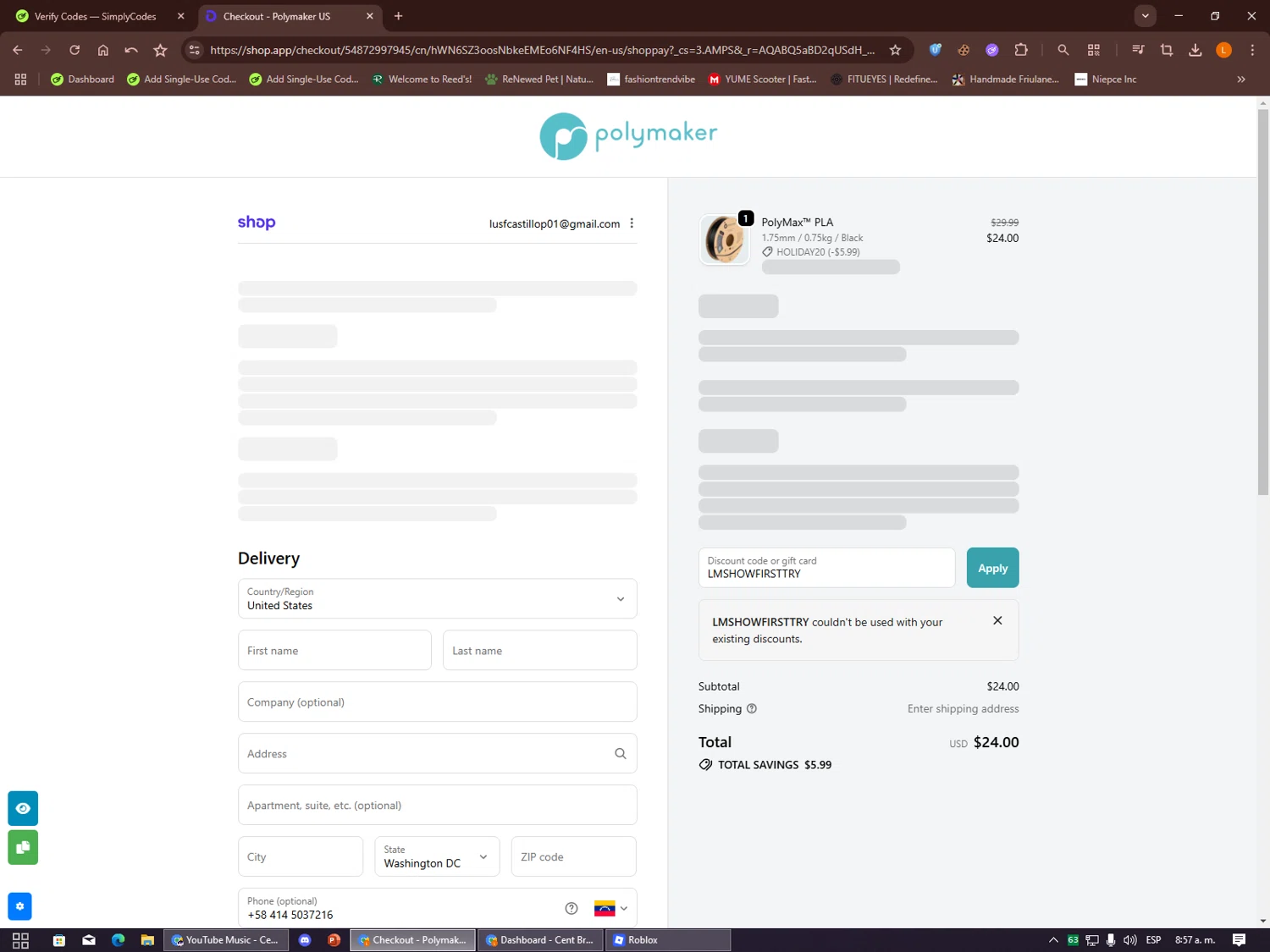Open taskbar volume control
The height and width of the screenshot is (952, 1270).
[x=1129, y=940]
